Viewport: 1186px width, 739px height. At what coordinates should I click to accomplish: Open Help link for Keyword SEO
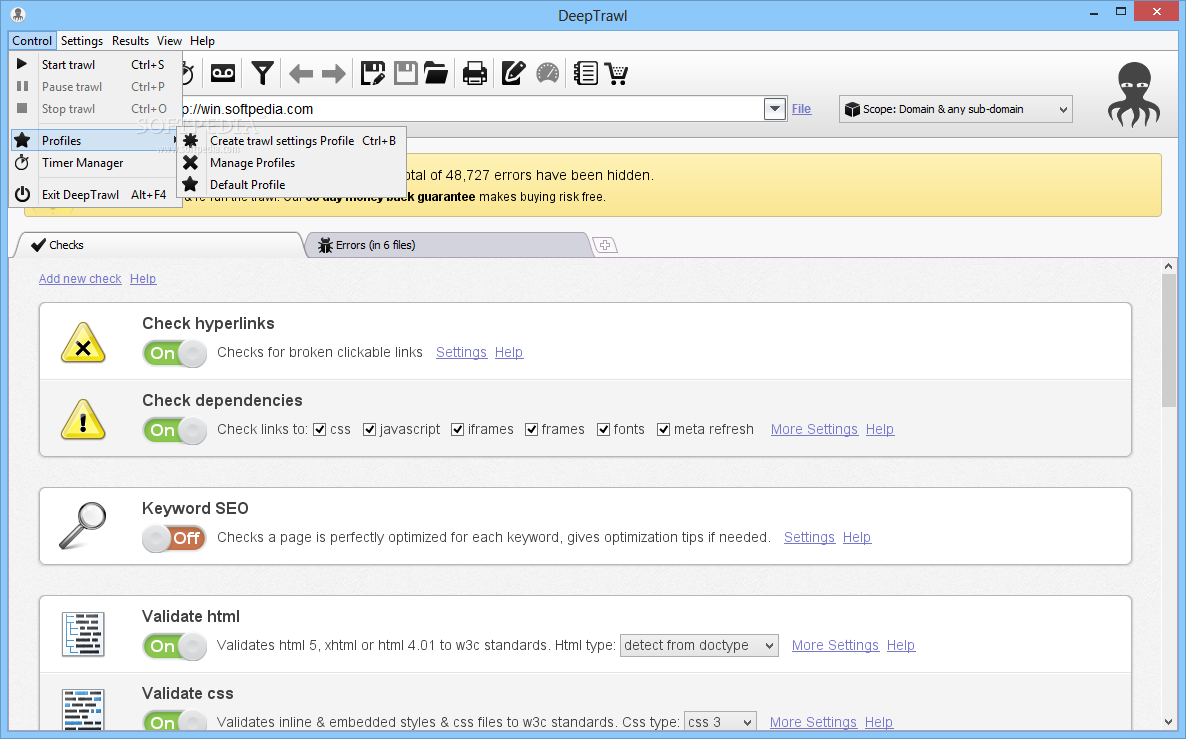[857, 538]
